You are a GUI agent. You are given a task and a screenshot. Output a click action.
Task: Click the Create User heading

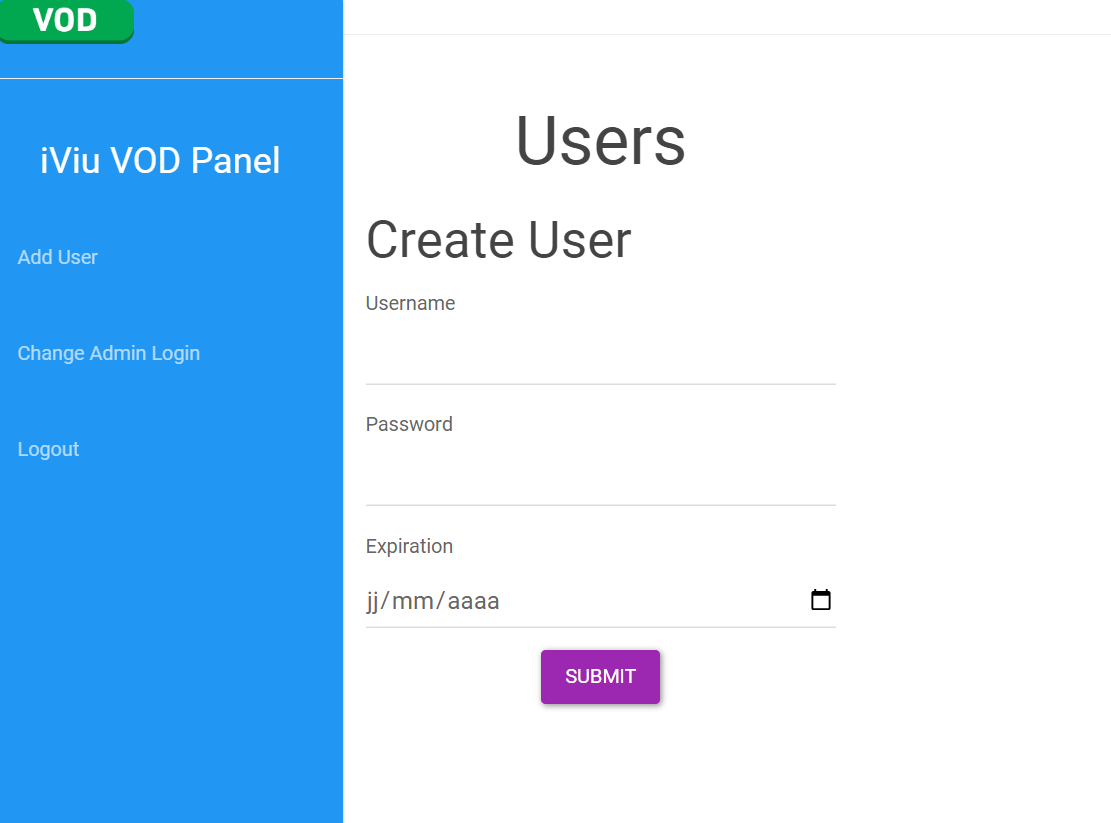pyautogui.click(x=498, y=240)
